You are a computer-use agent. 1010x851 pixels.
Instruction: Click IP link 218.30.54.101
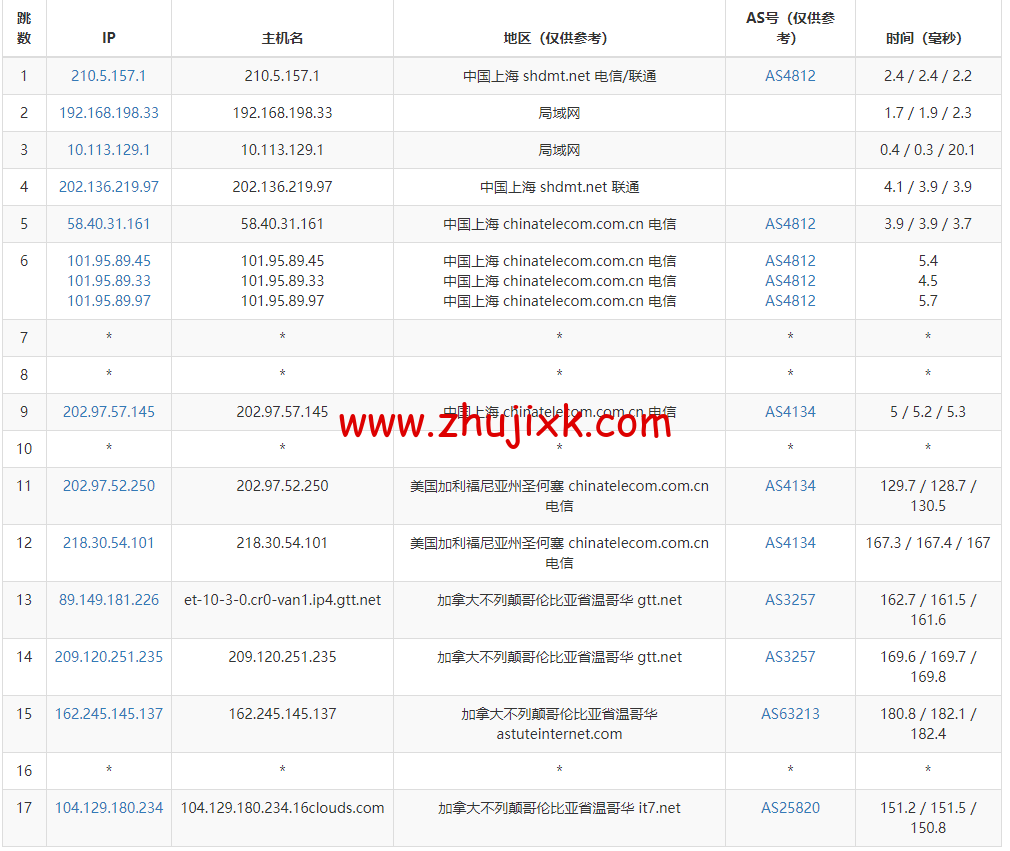point(108,543)
